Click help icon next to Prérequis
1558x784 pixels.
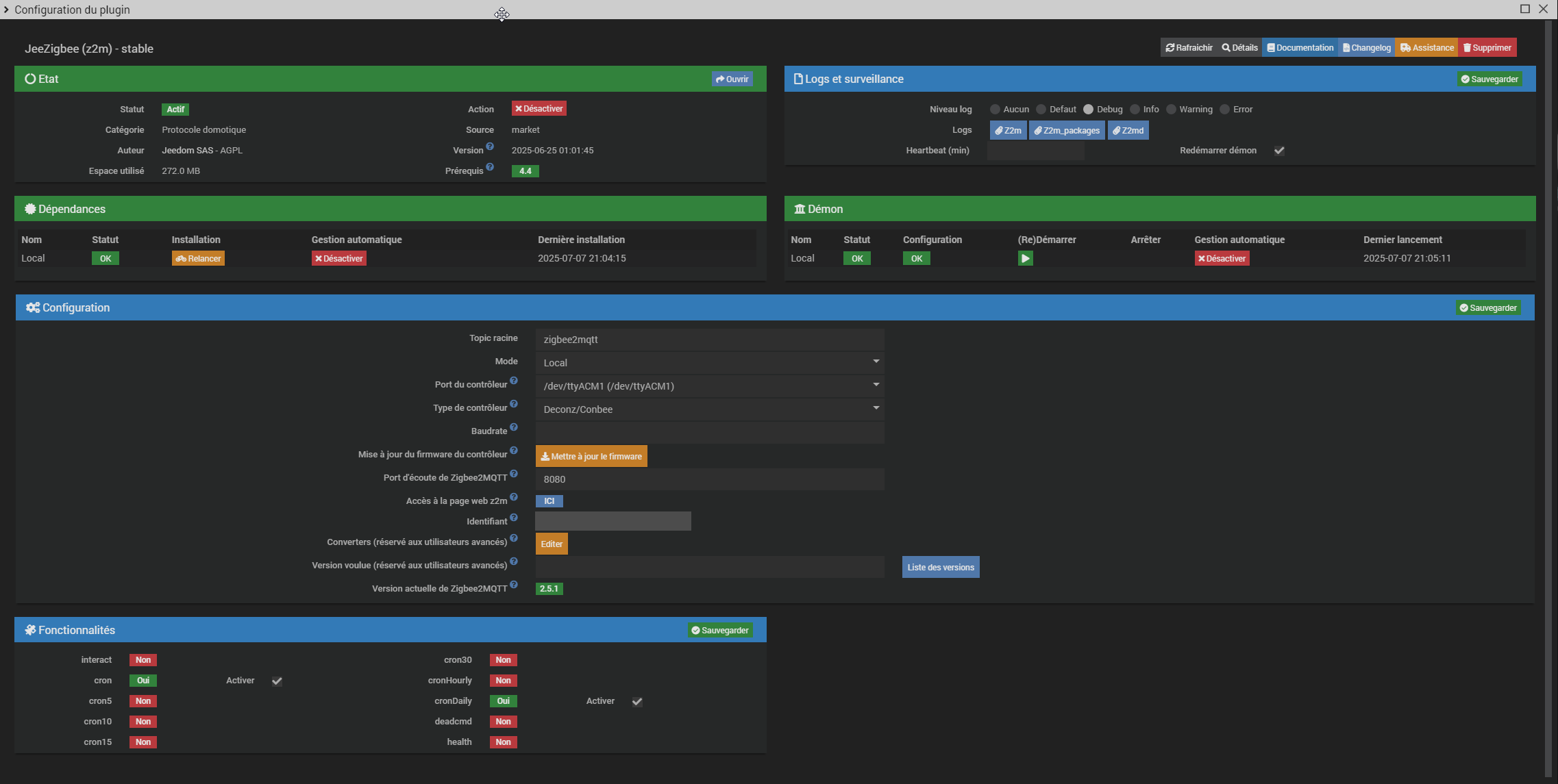tap(490, 167)
